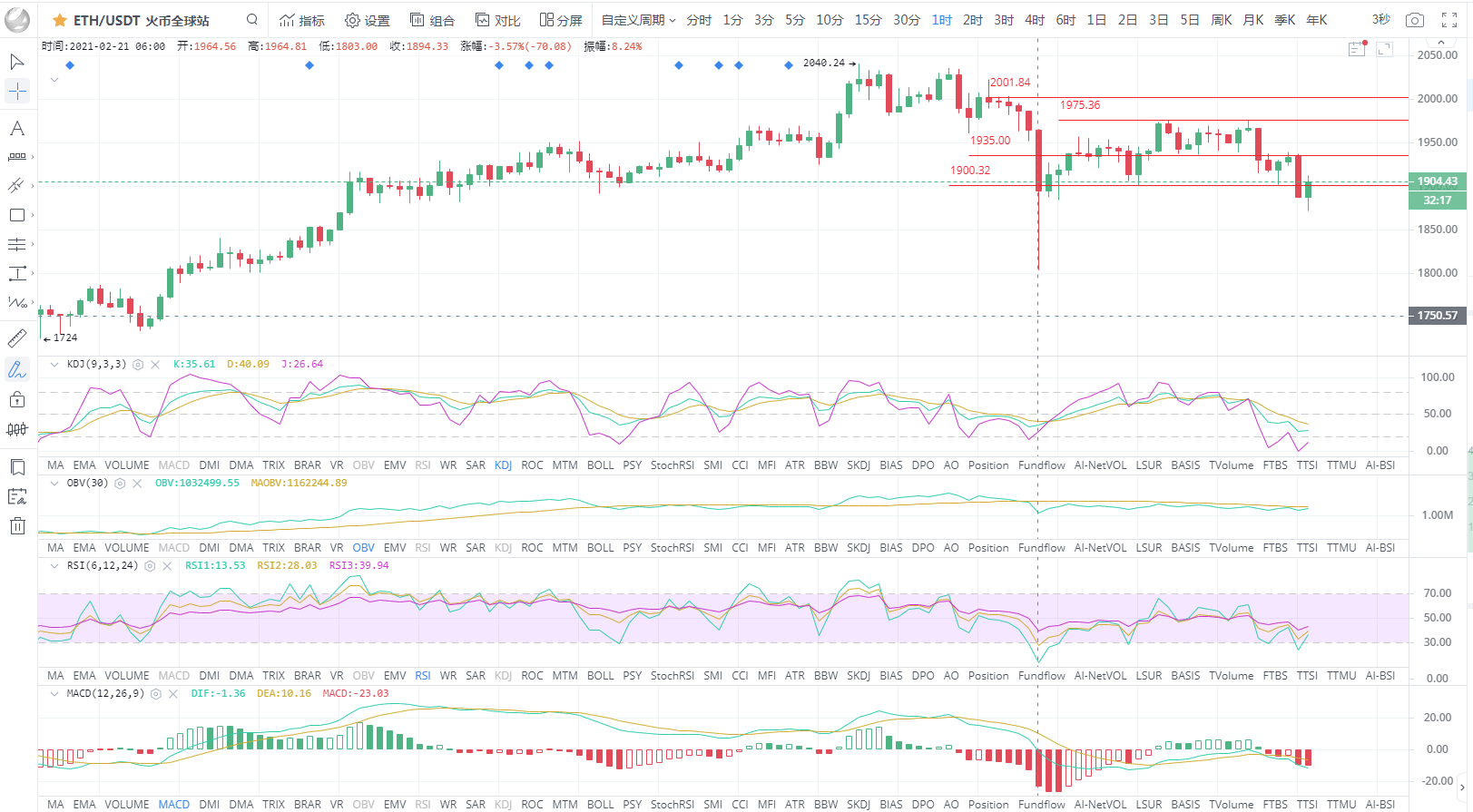This screenshot has height=812, width=1473.
Task: Select the wave pattern drawing tool
Action: [17, 302]
